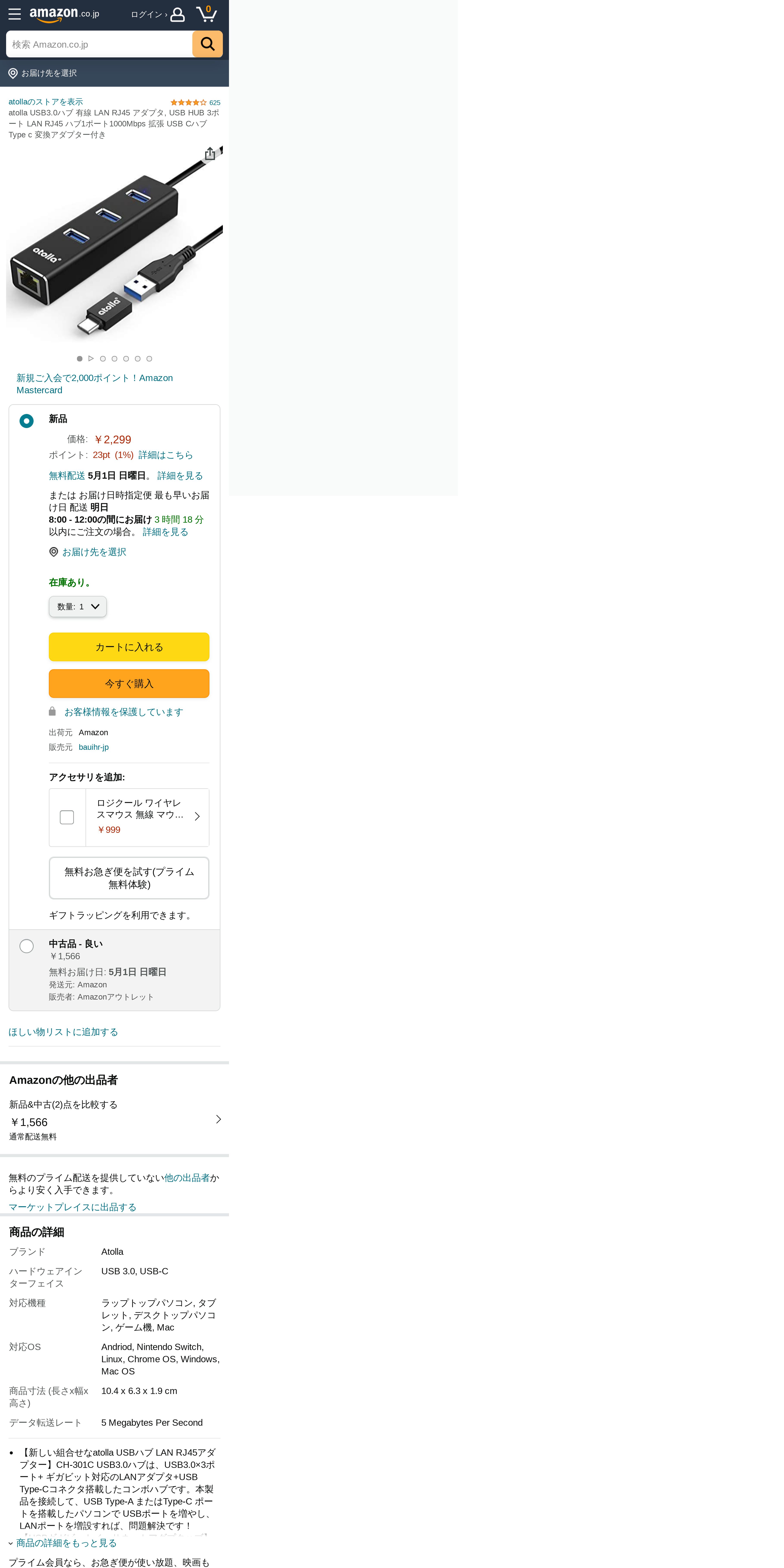Open the hamburger navigation menu
Viewport: 784px width, 1568px height.
[x=15, y=14]
